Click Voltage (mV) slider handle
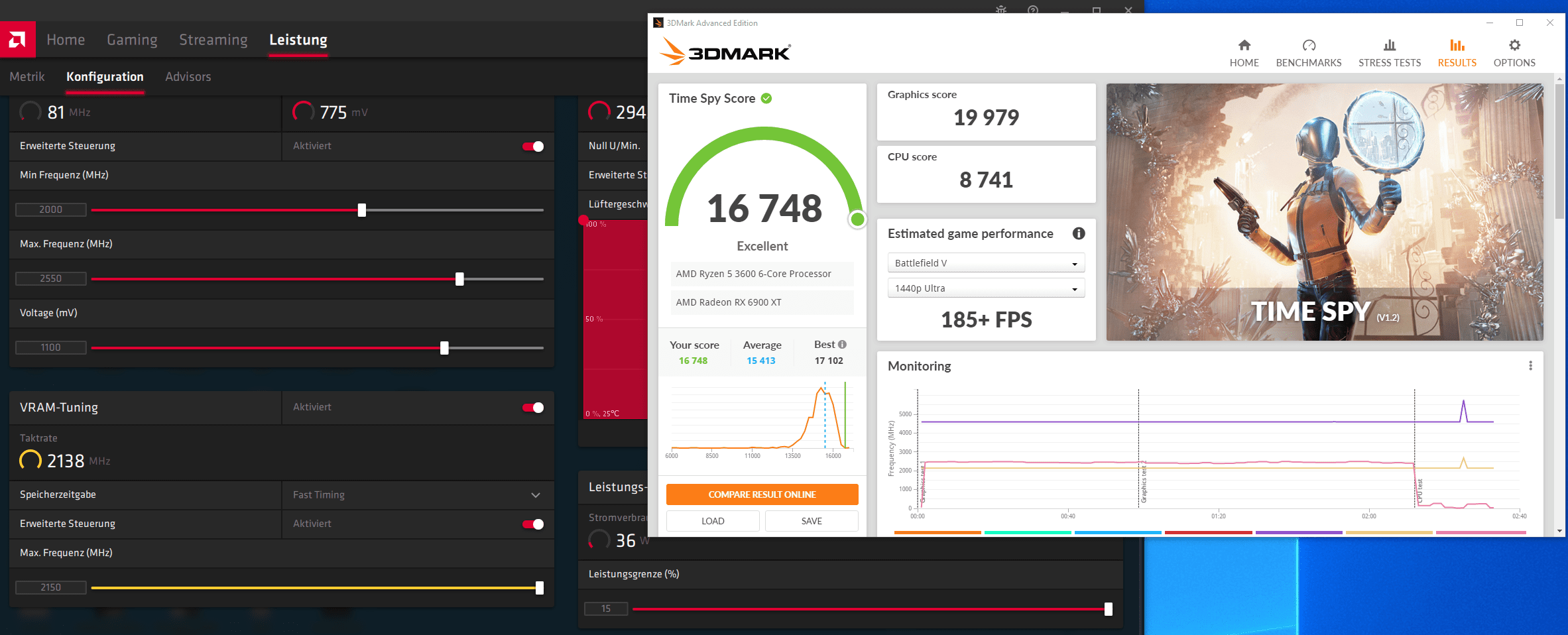1568x635 pixels. pos(444,348)
